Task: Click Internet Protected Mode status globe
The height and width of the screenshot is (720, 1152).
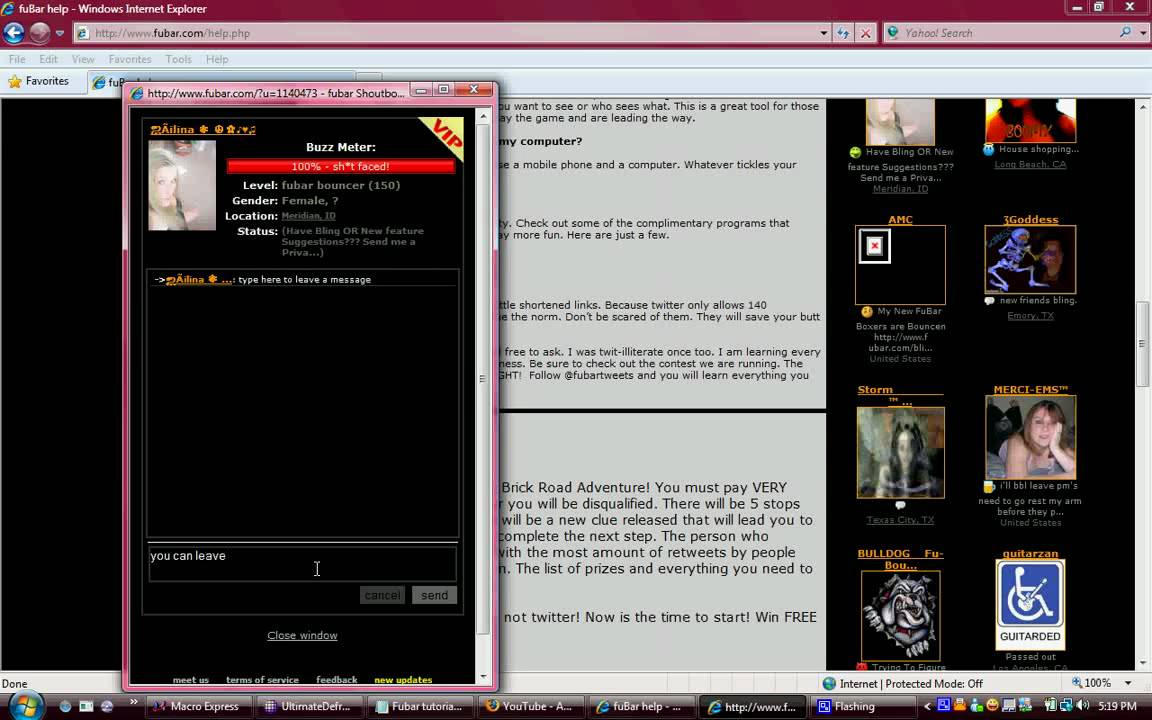Action: 829,683
